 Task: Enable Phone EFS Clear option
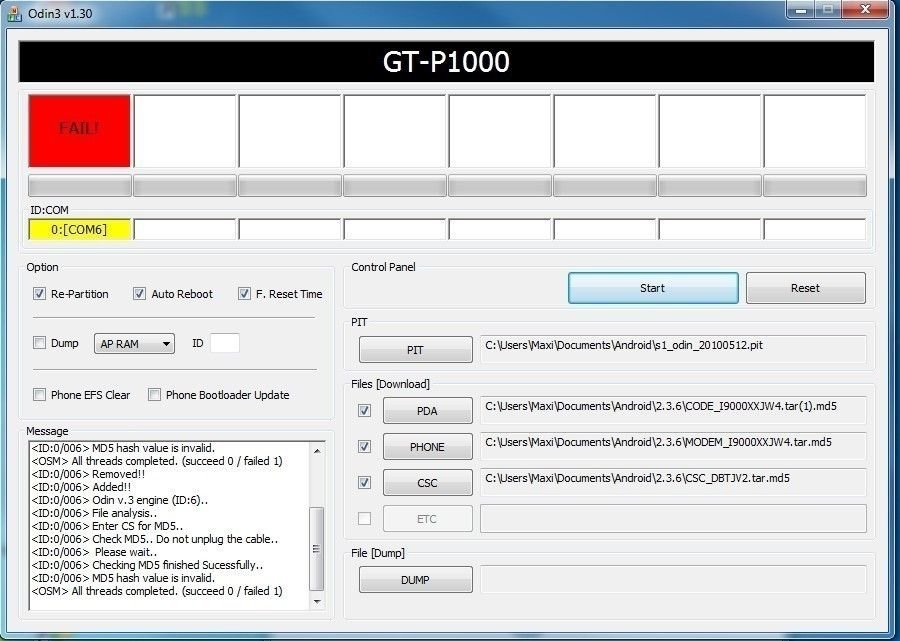tap(39, 395)
